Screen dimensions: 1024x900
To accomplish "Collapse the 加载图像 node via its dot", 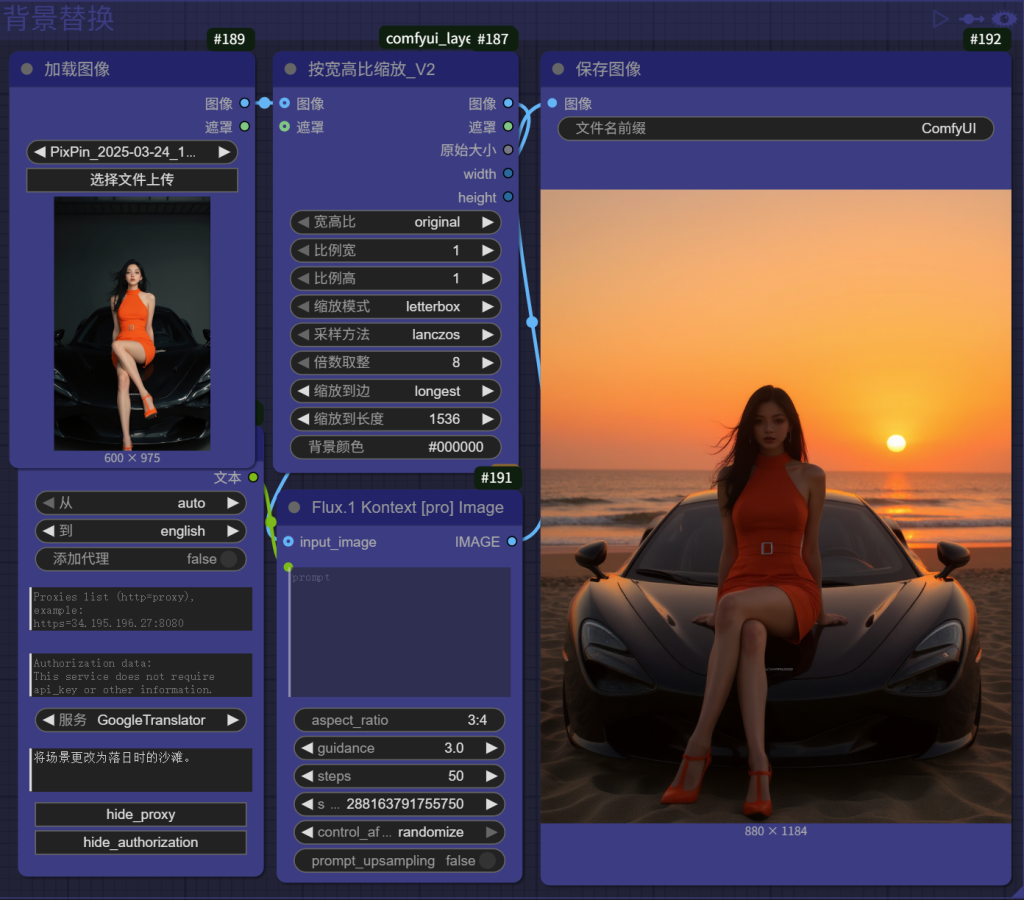I will [x=27, y=69].
